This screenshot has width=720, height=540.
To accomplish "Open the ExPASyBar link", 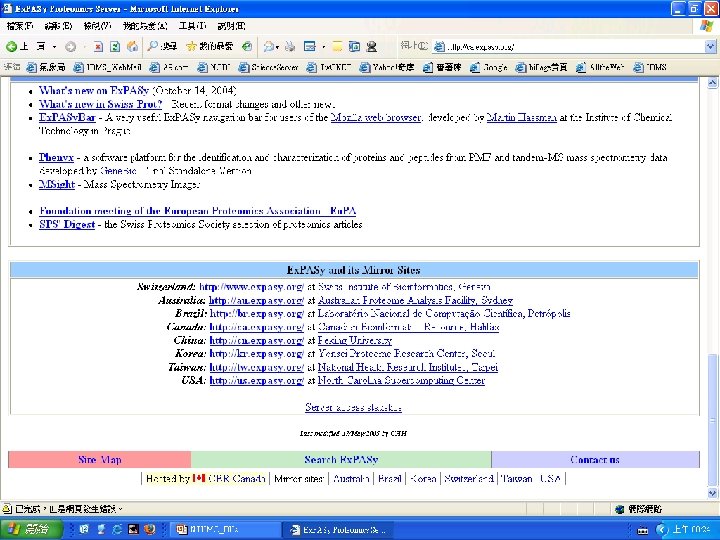I will click(67, 118).
